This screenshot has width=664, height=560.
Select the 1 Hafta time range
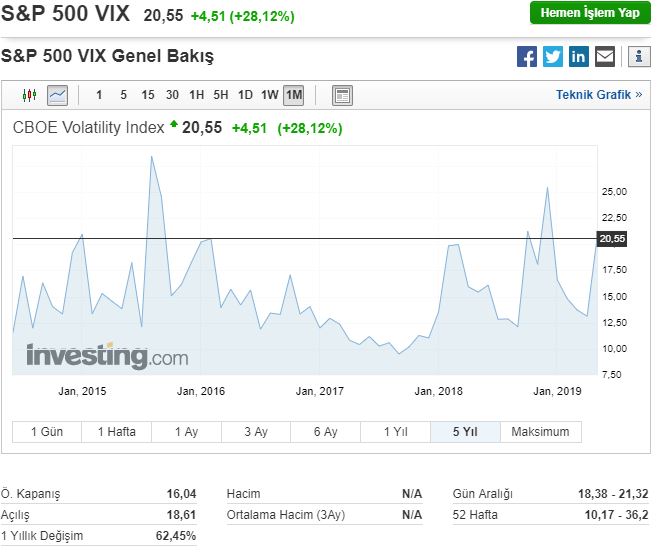click(x=116, y=432)
